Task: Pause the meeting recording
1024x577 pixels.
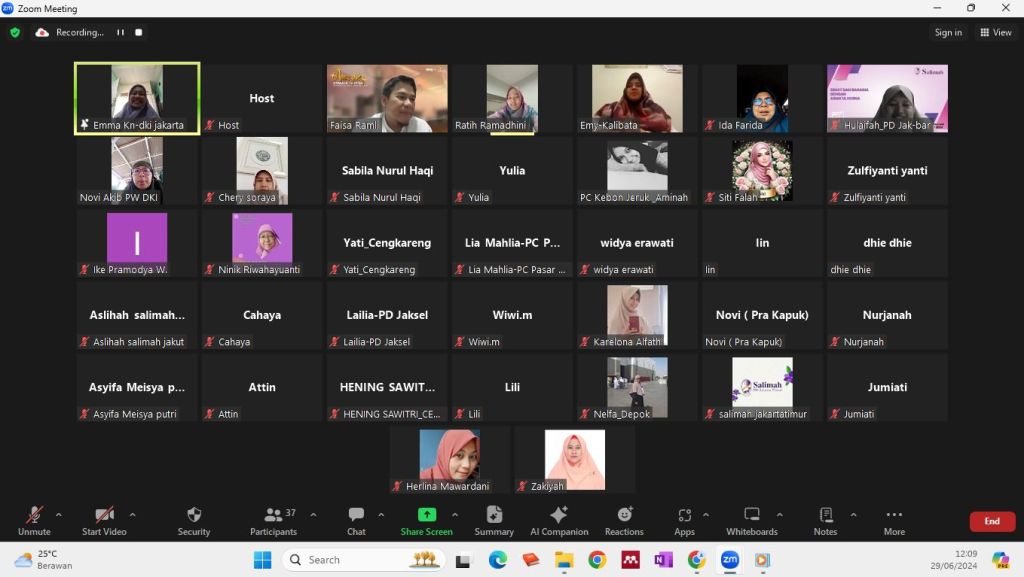Action: (120, 32)
